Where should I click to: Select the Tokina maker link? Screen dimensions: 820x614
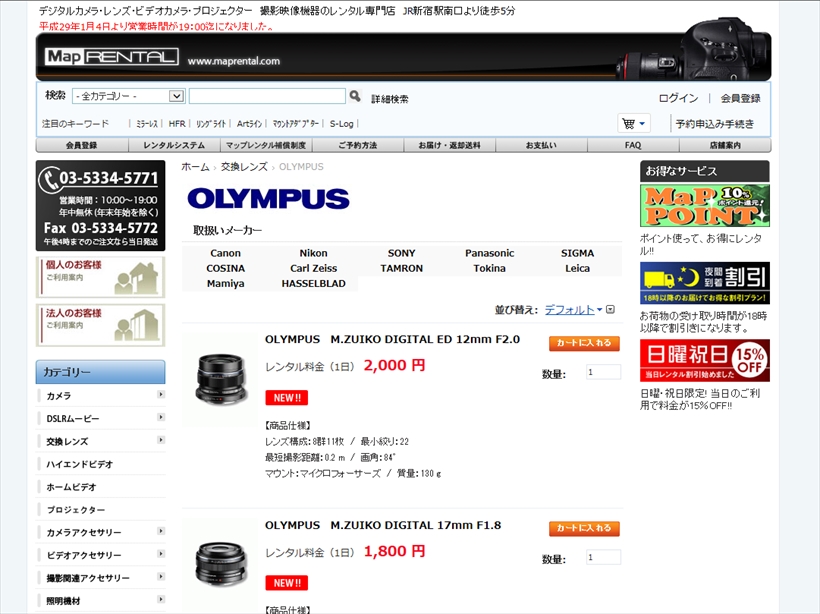click(489, 268)
